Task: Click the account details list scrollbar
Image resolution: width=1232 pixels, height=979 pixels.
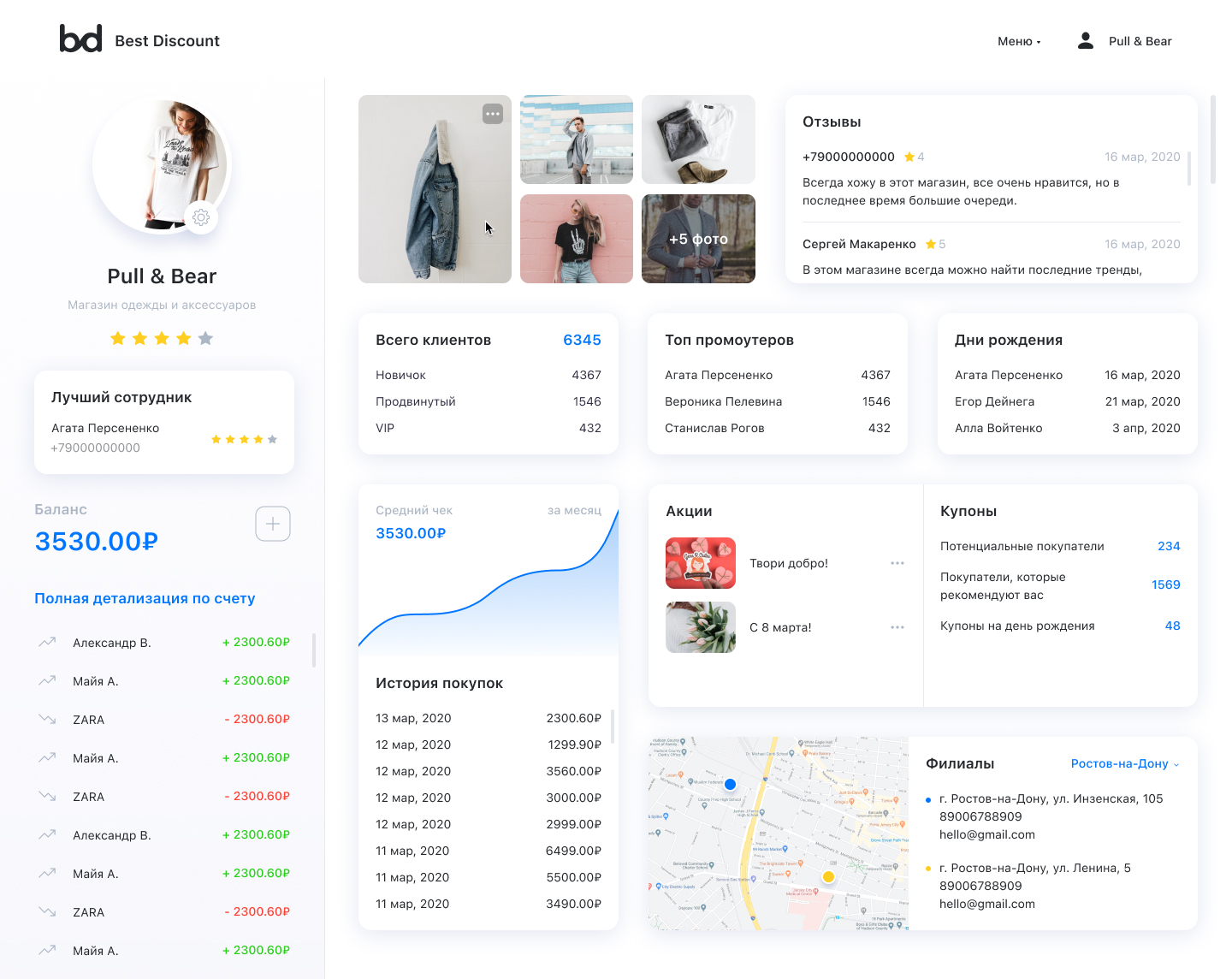Action: click(314, 650)
